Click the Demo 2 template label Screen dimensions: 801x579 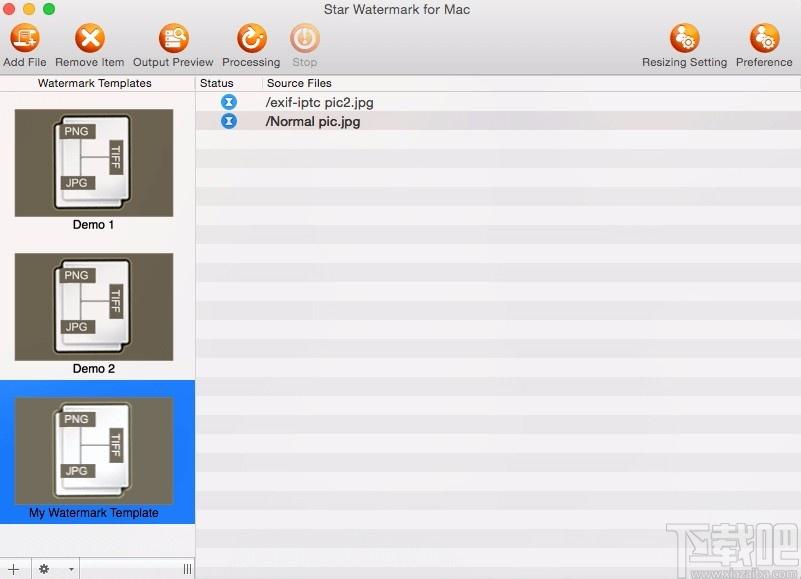tap(93, 369)
